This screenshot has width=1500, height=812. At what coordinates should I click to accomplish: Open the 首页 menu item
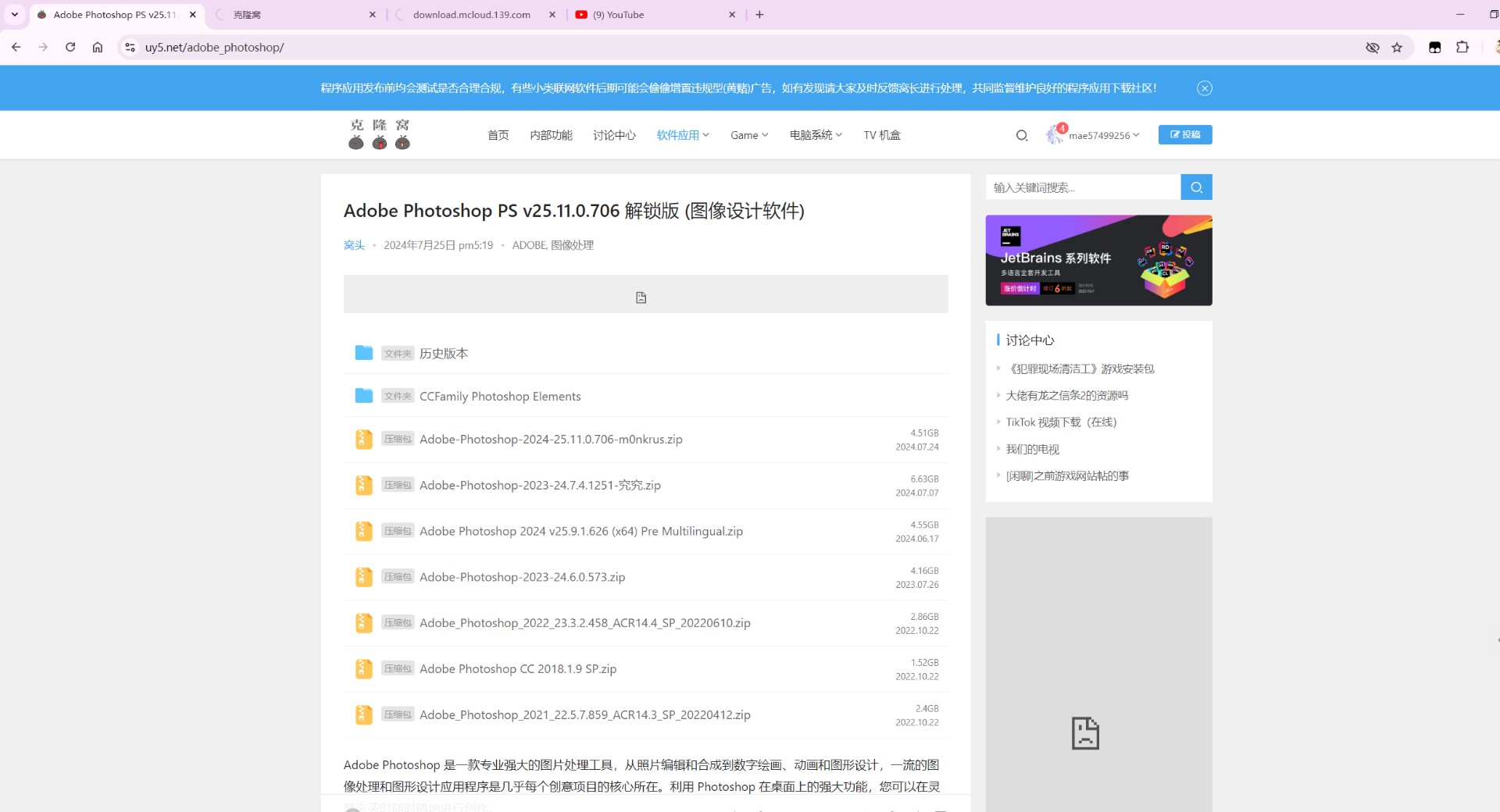tap(498, 135)
